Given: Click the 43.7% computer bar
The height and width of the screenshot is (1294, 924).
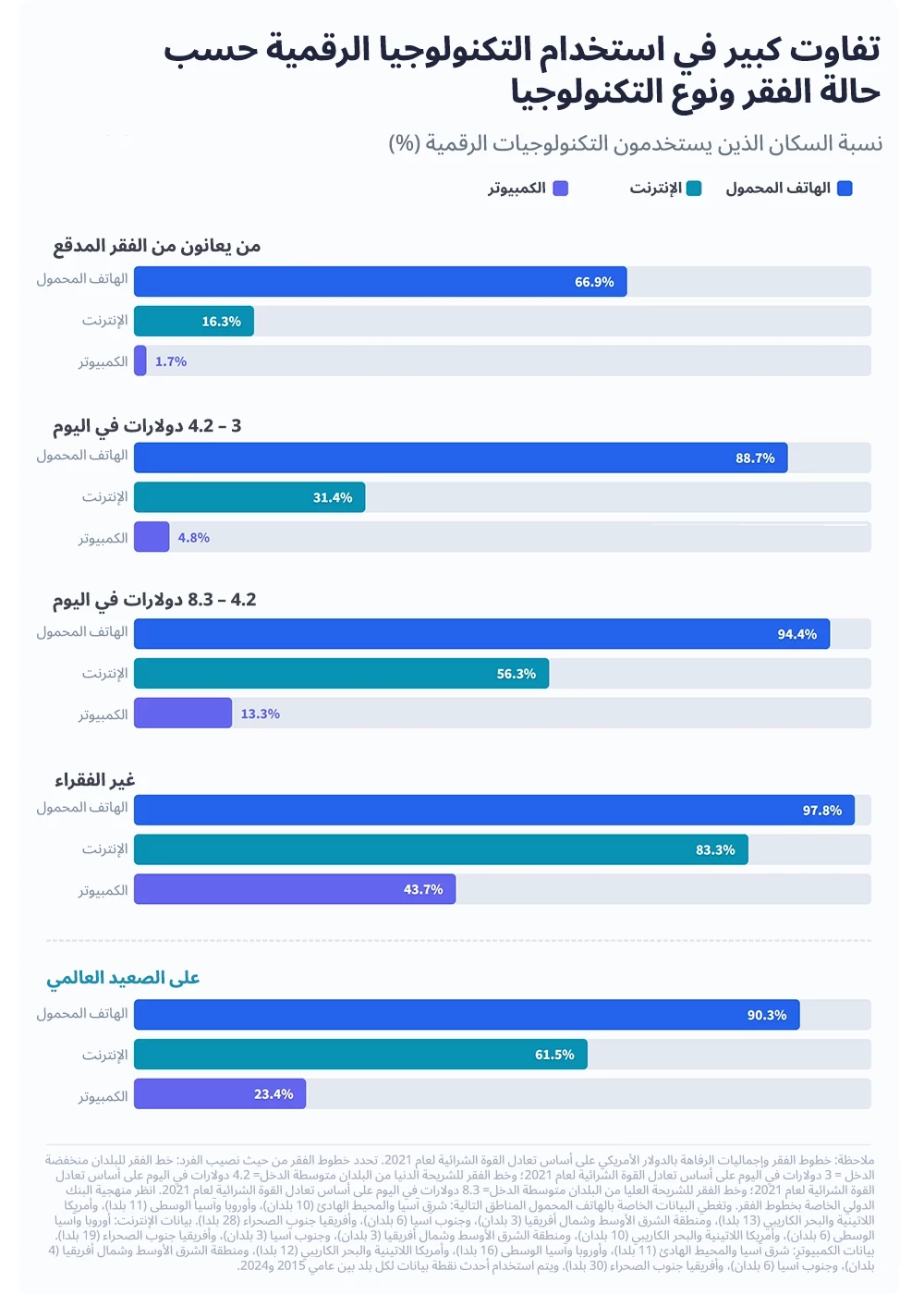Looking at the screenshot, I should point(295,889).
